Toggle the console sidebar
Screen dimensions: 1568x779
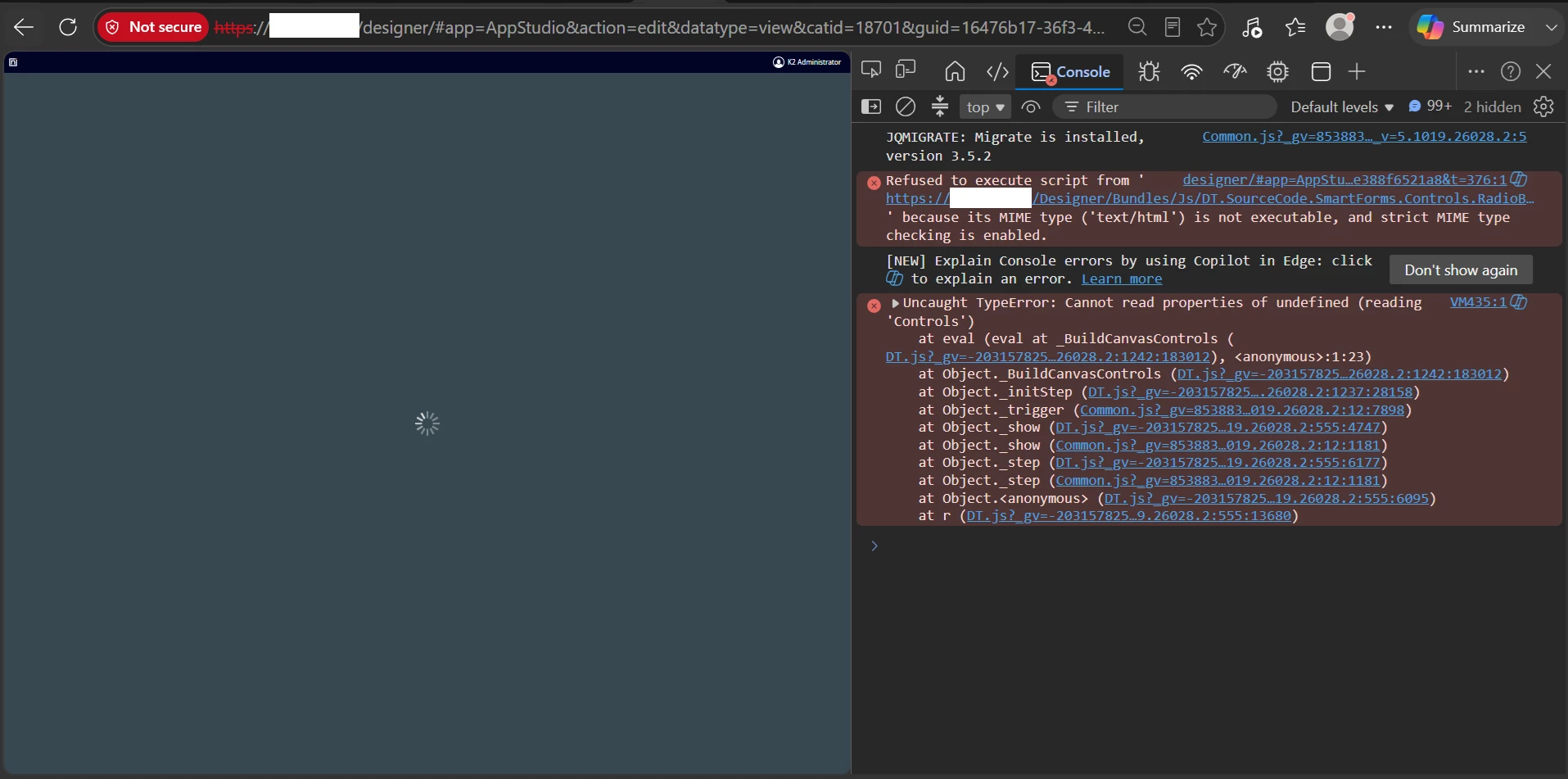point(871,106)
